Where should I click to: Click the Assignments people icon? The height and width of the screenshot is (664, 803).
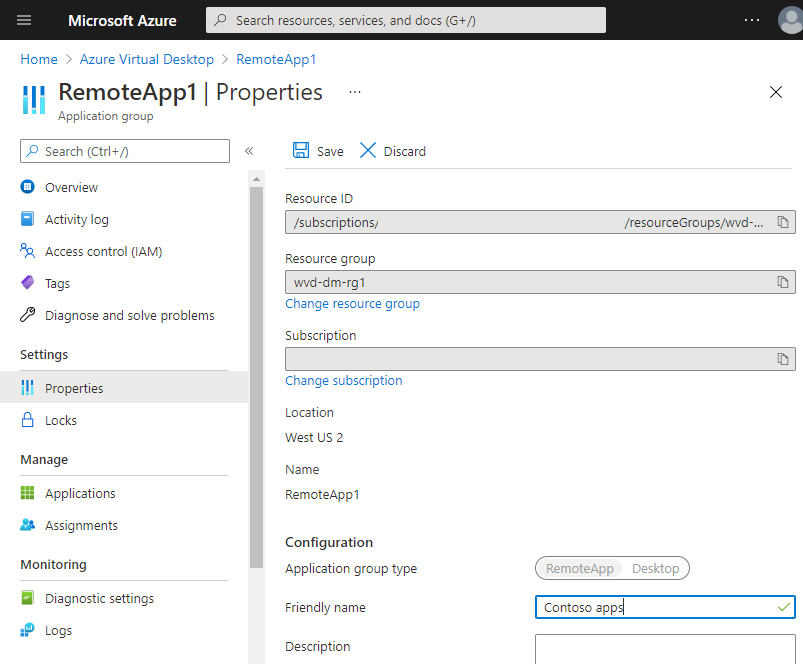(28, 525)
